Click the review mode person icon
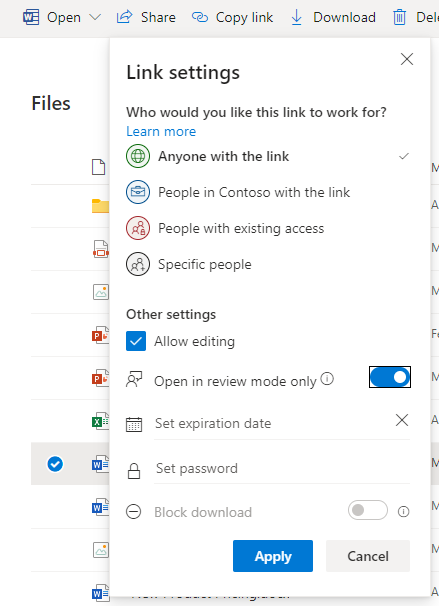 tap(134, 379)
